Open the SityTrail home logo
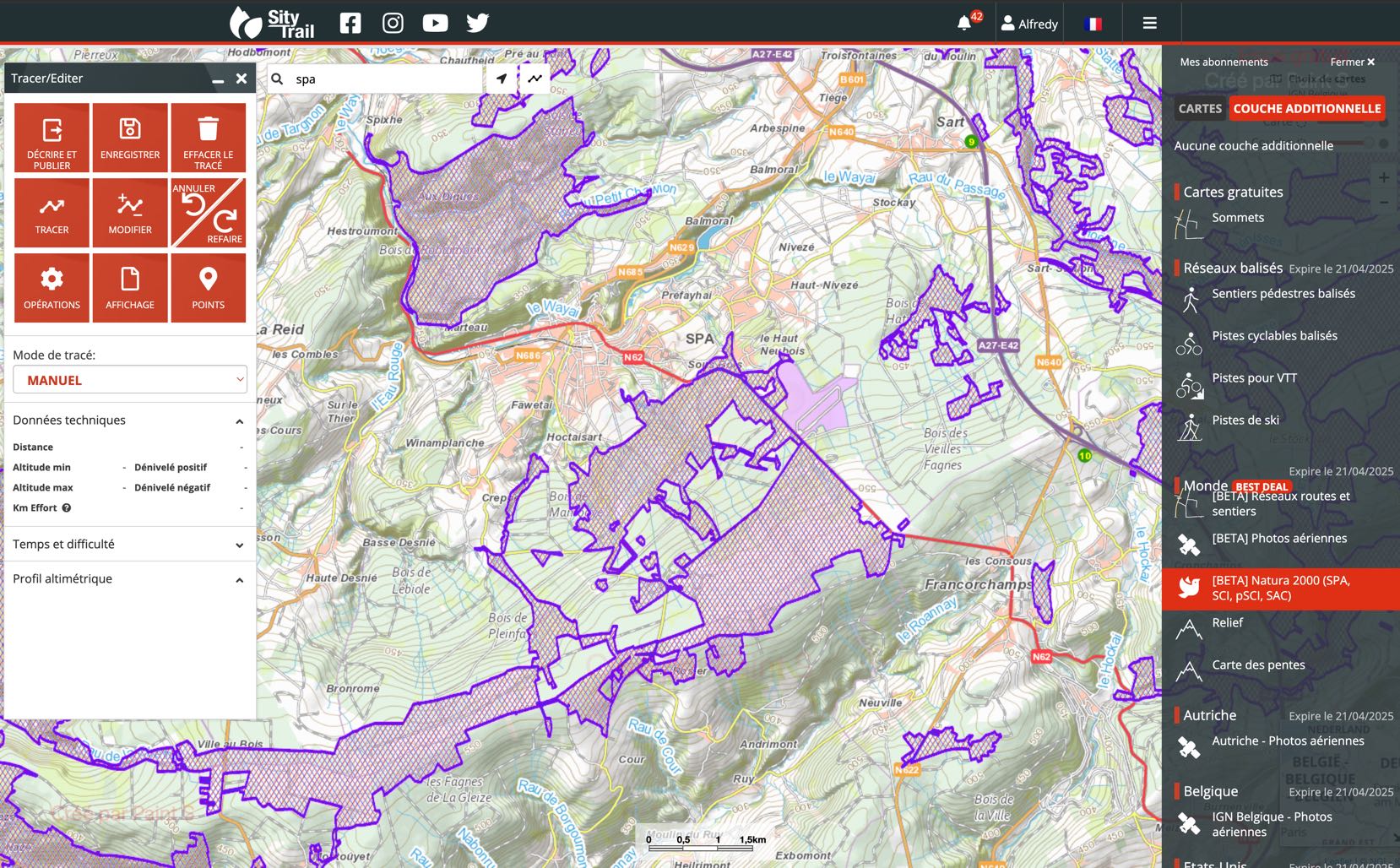The width and height of the screenshot is (1400, 868). 272,23
